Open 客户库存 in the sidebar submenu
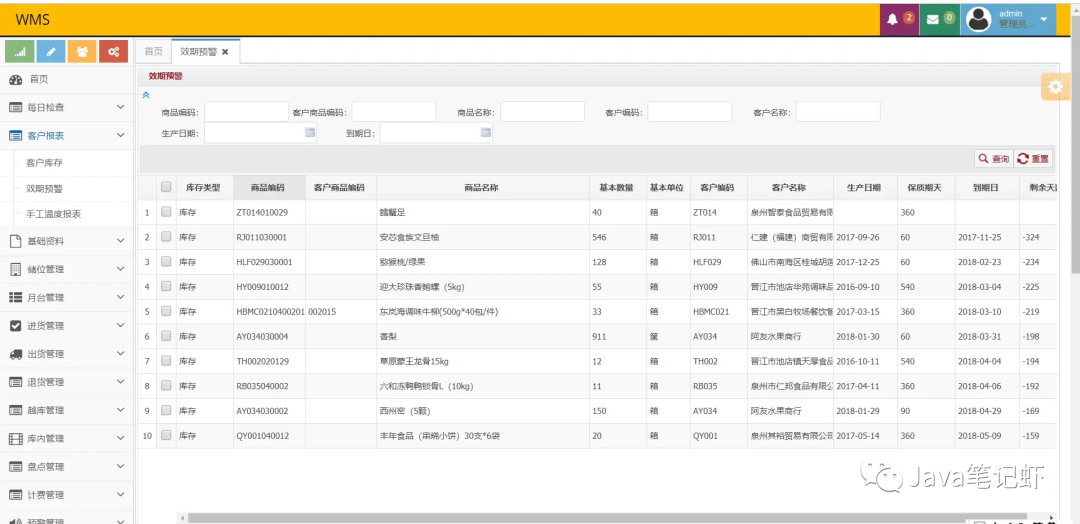 coord(45,163)
